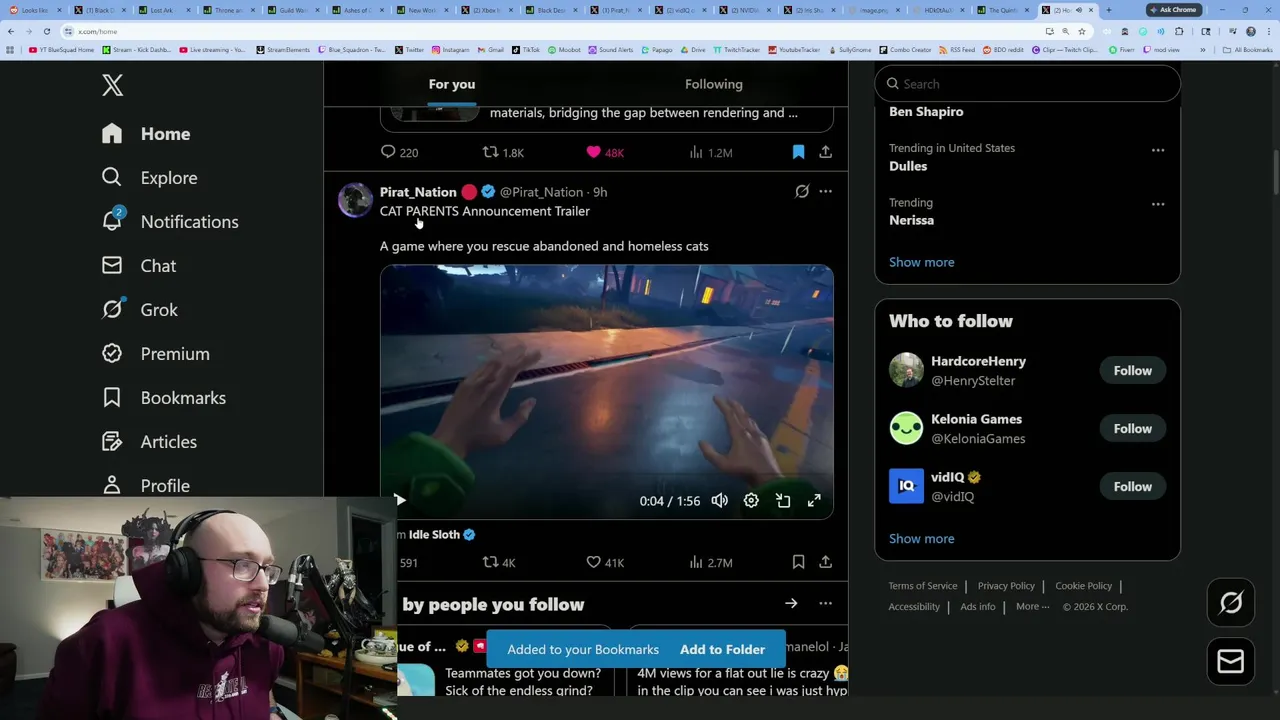Click the Grok explain icon on Pirat_Nation post

click(802, 191)
